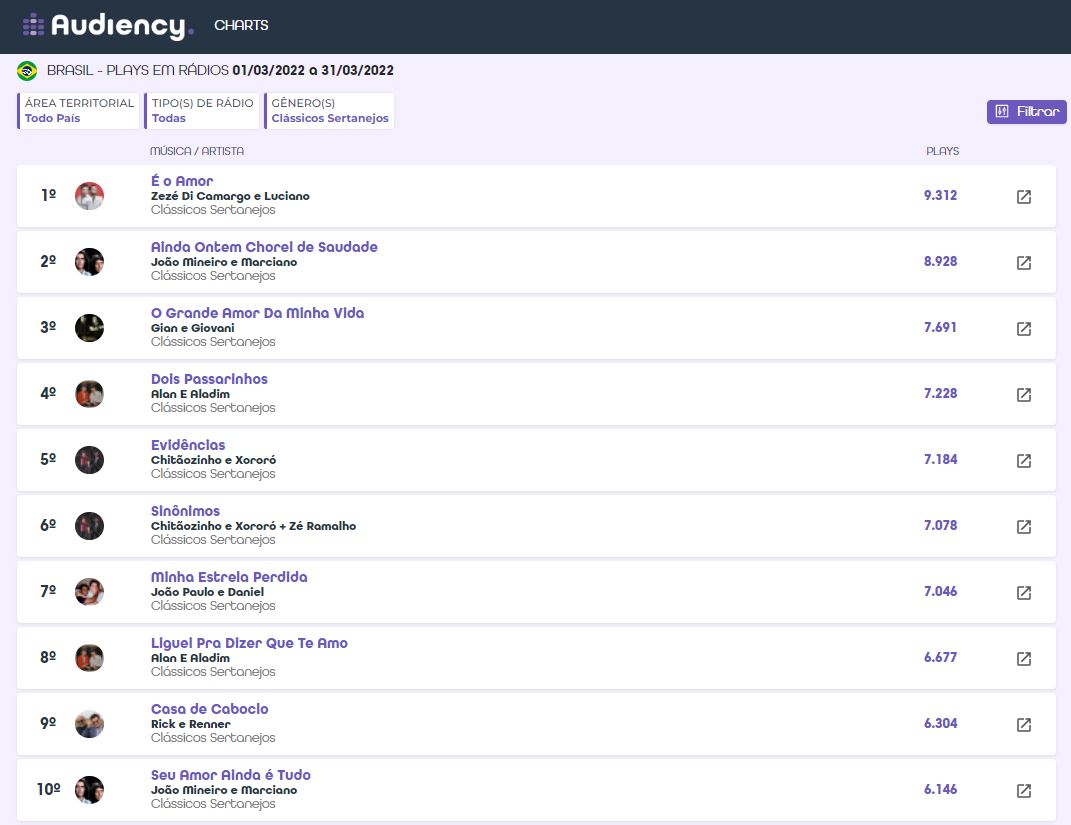Open song link Liguei Pra Dizer Que Te Amo
The image size is (1071, 825).
point(249,643)
